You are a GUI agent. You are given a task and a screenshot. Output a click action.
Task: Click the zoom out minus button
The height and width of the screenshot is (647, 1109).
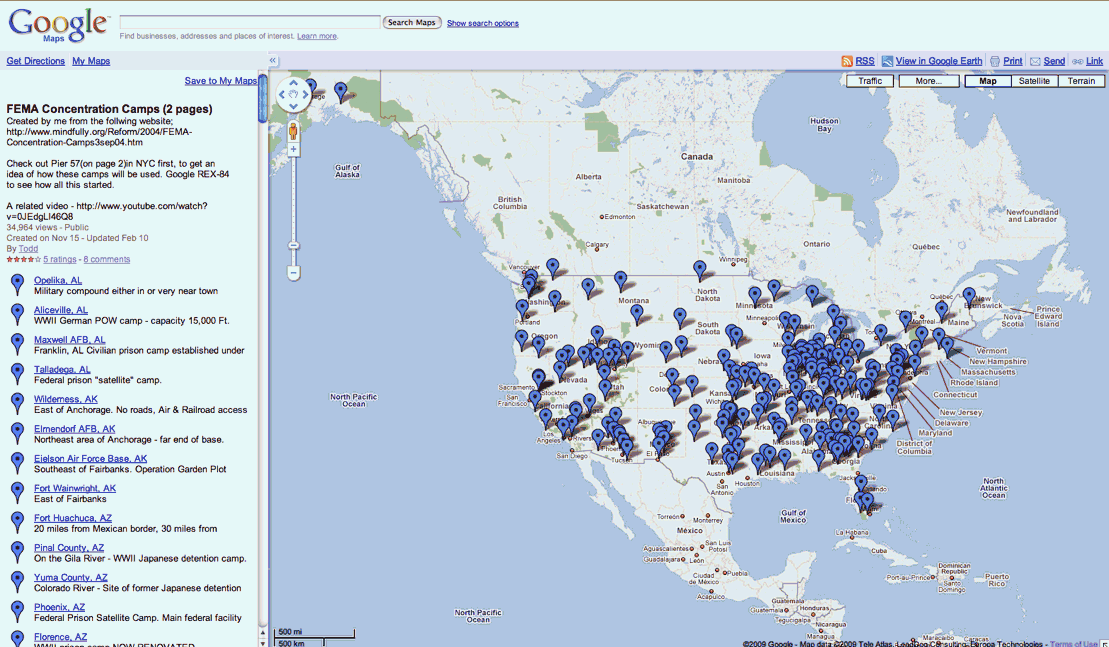(294, 272)
